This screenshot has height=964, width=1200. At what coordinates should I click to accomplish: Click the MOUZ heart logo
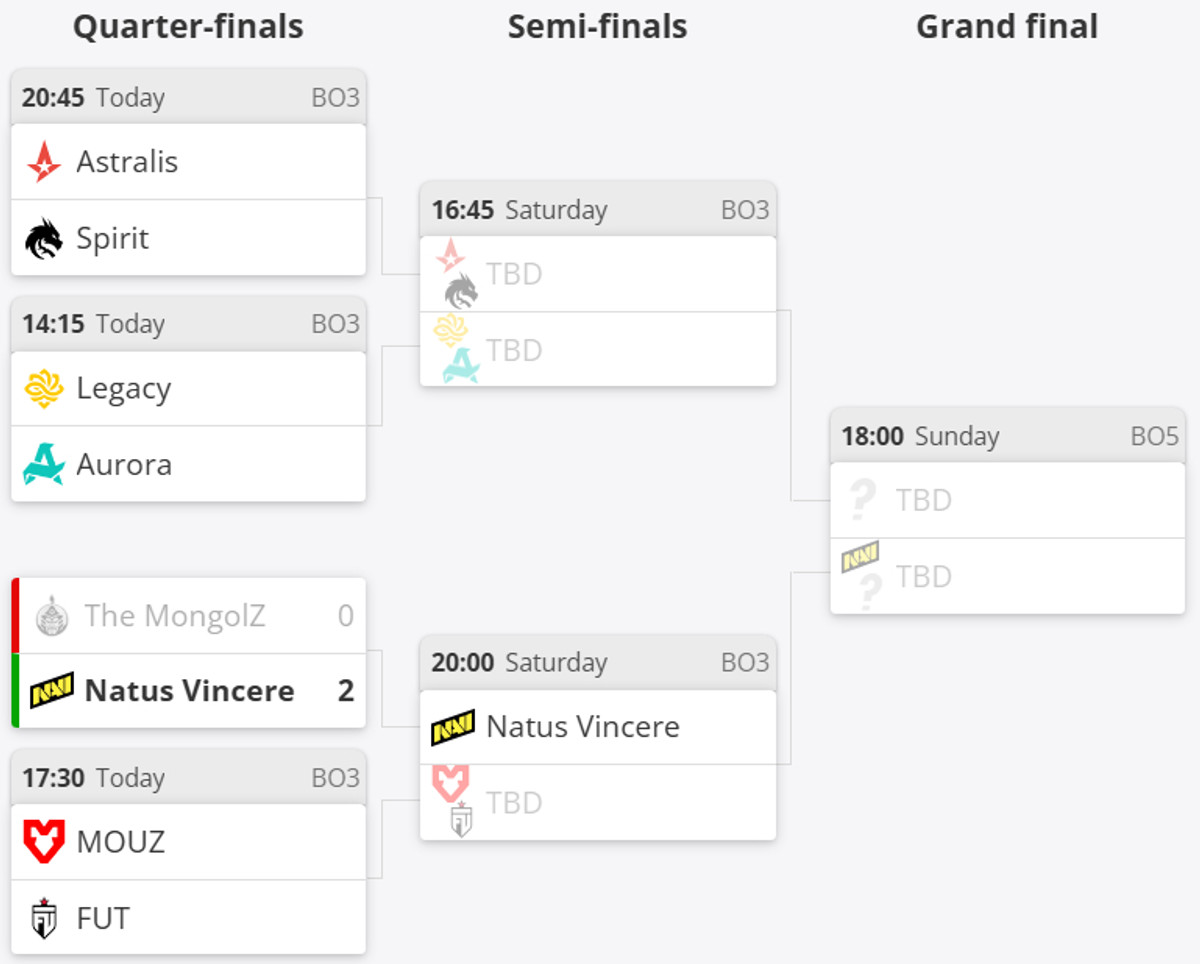(44, 842)
